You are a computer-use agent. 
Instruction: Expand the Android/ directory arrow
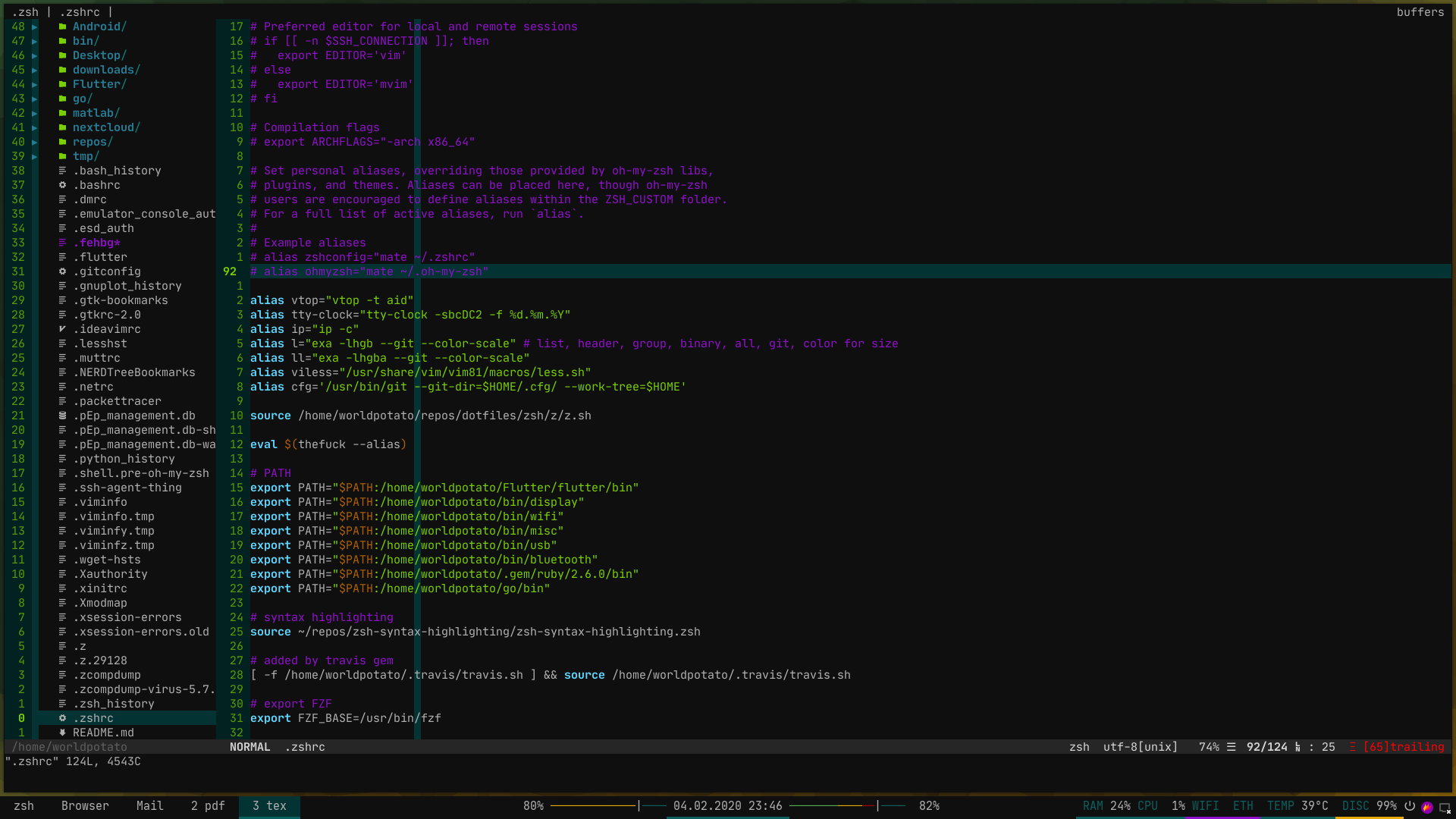[35, 27]
